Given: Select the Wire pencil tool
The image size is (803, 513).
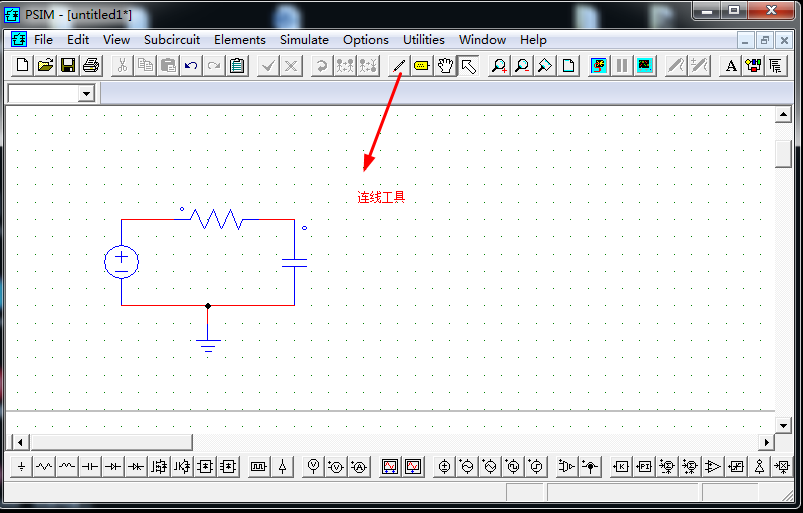Looking at the screenshot, I should [x=399, y=66].
